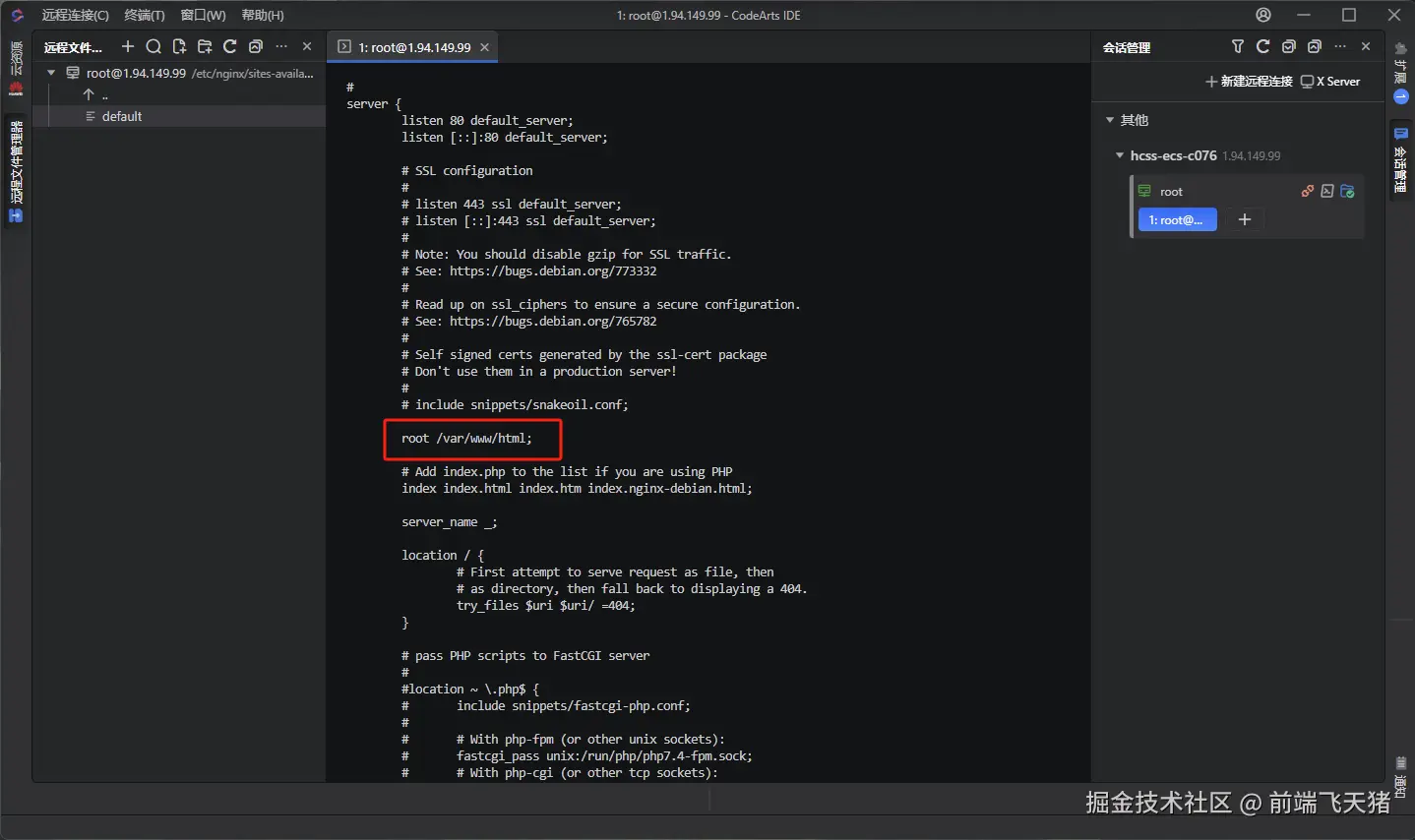Expand all sessions in 会话管理 panel

pyautogui.click(x=1289, y=46)
